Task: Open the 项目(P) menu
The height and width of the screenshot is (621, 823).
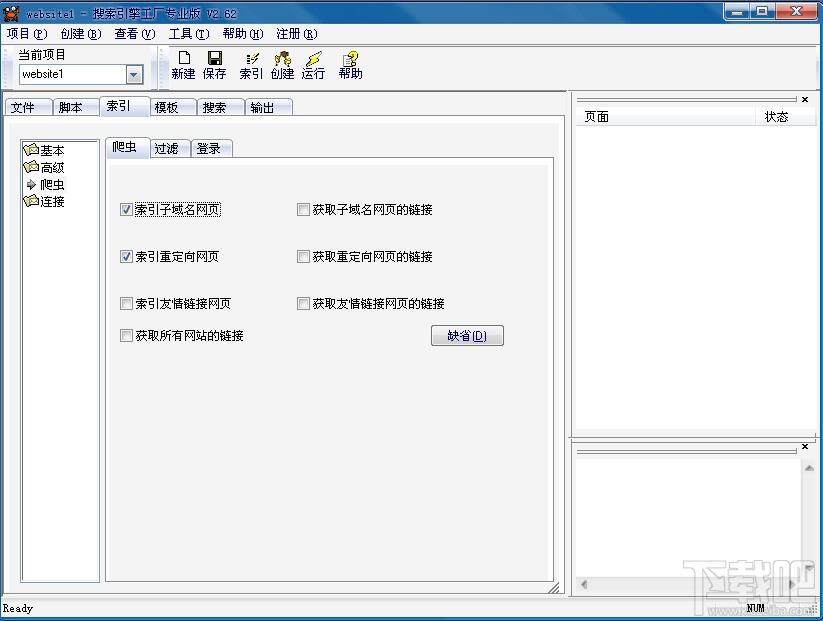Action: (27, 34)
